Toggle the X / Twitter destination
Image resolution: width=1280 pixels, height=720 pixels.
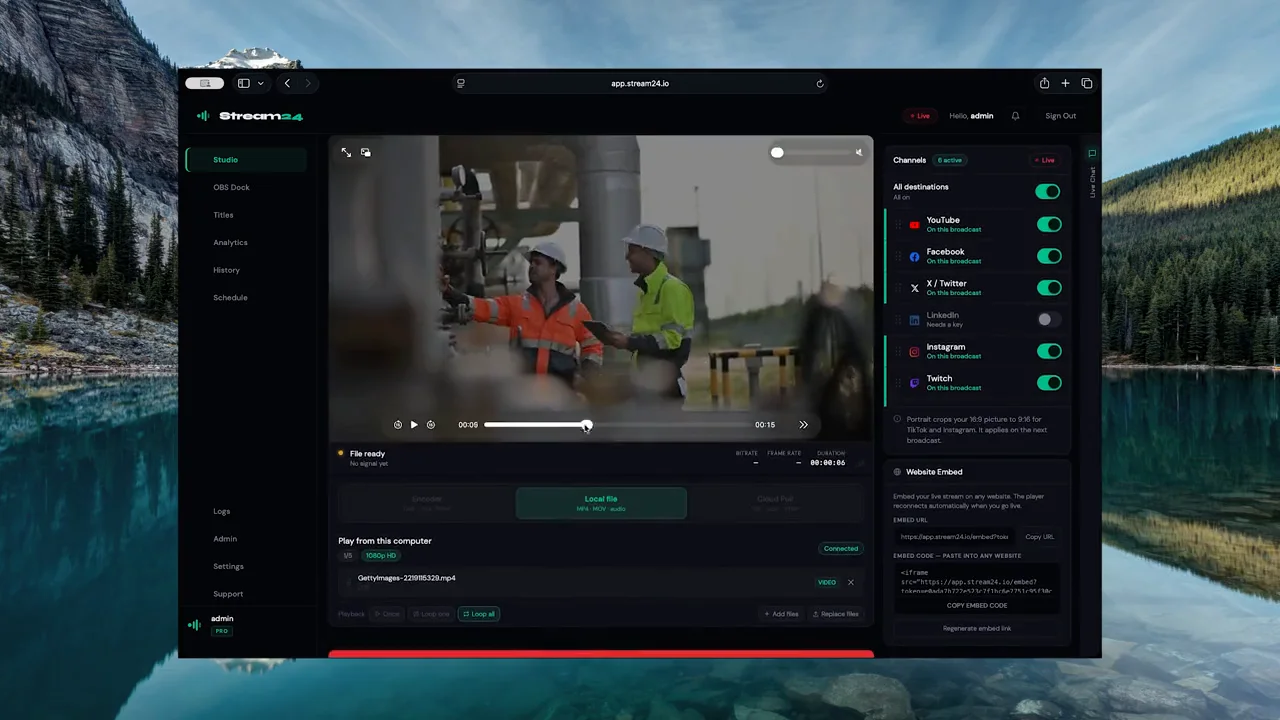1049,288
